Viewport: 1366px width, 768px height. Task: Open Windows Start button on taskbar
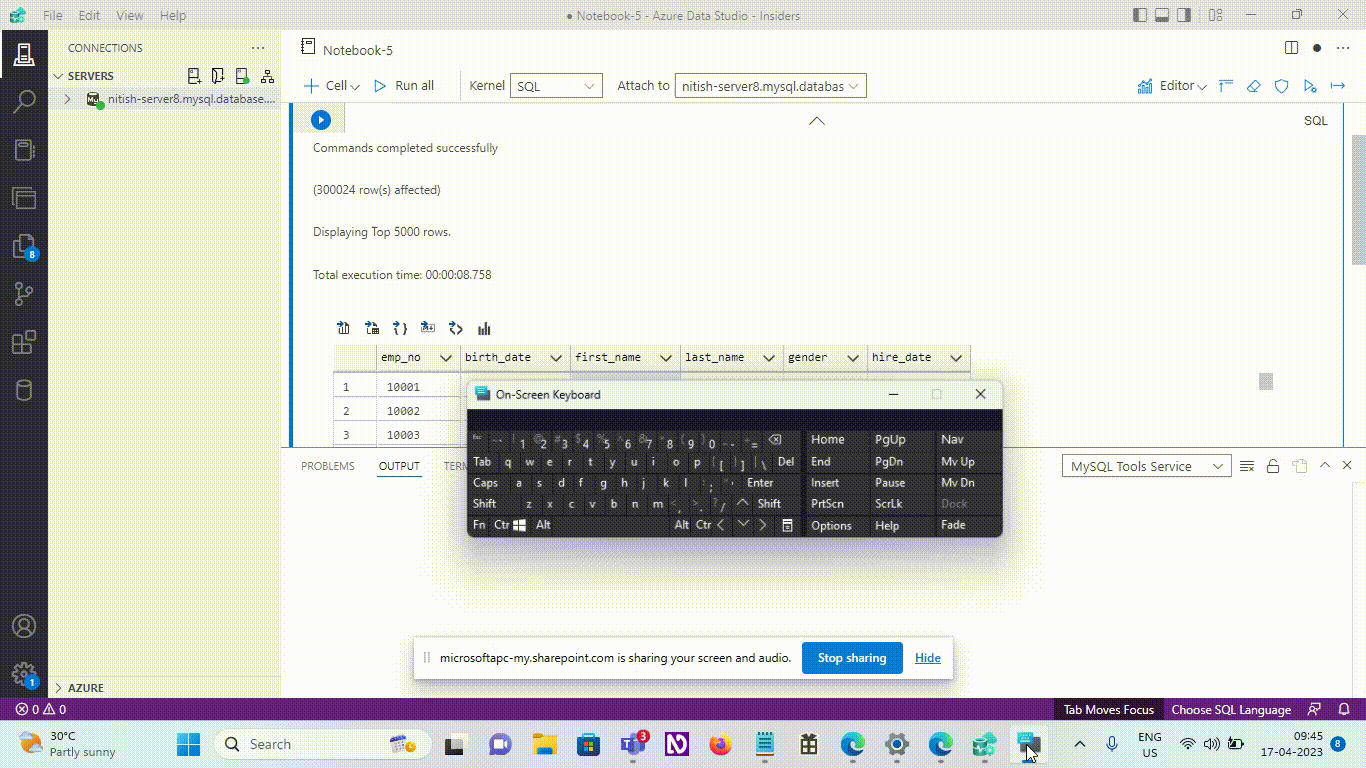pyautogui.click(x=188, y=744)
